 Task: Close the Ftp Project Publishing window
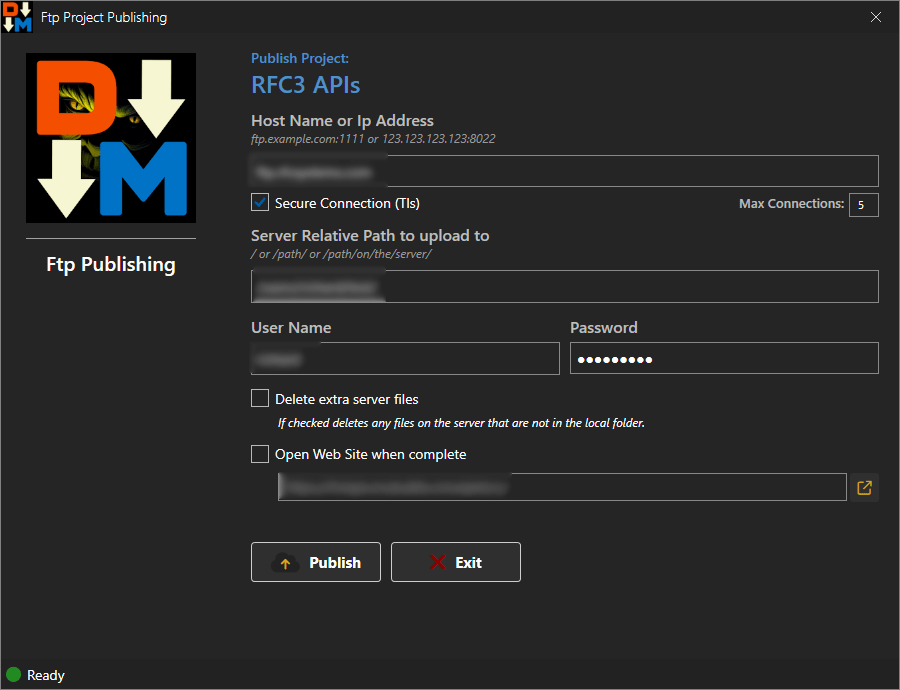pyautogui.click(x=876, y=17)
